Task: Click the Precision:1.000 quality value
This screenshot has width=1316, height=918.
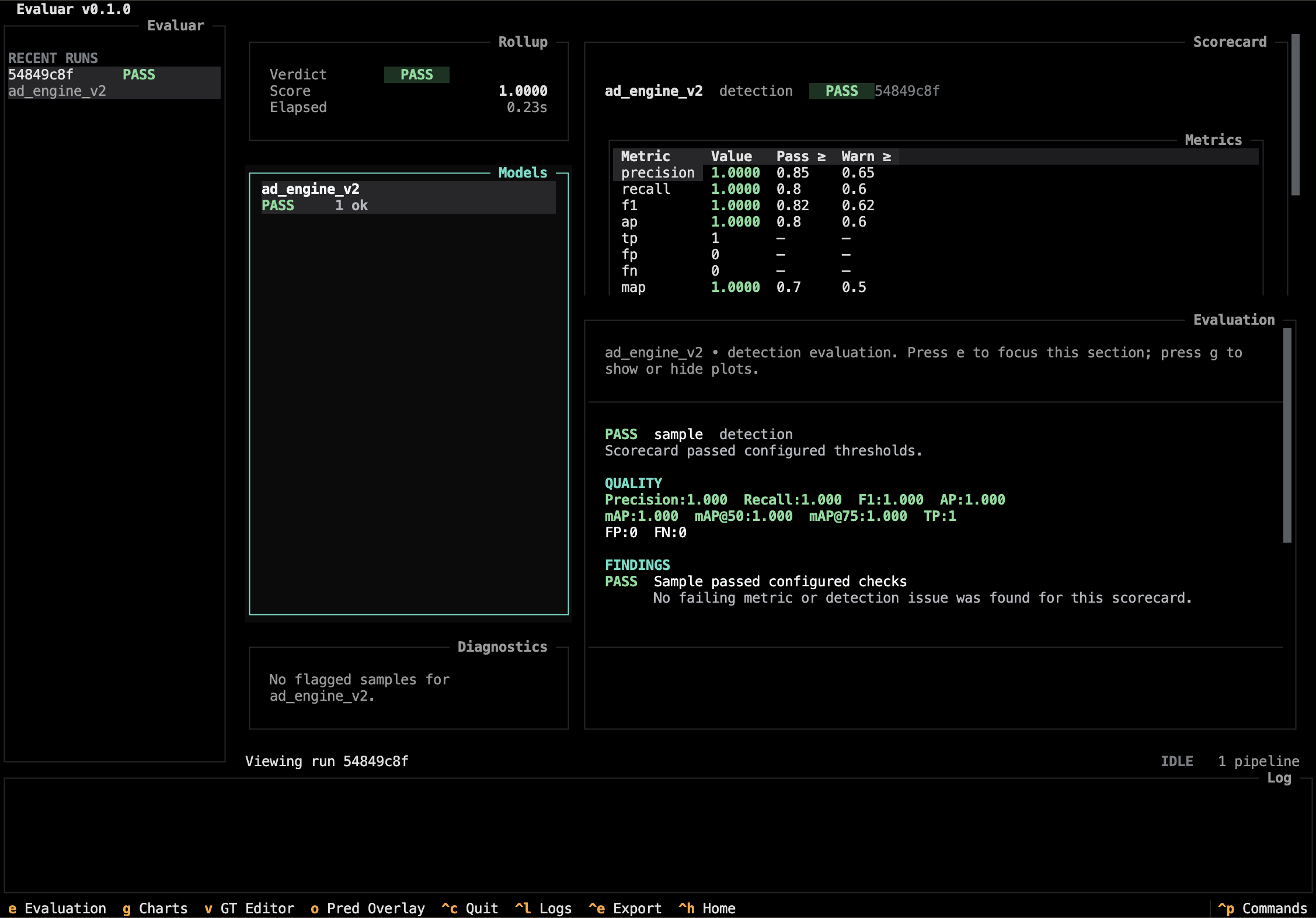Action: 666,500
